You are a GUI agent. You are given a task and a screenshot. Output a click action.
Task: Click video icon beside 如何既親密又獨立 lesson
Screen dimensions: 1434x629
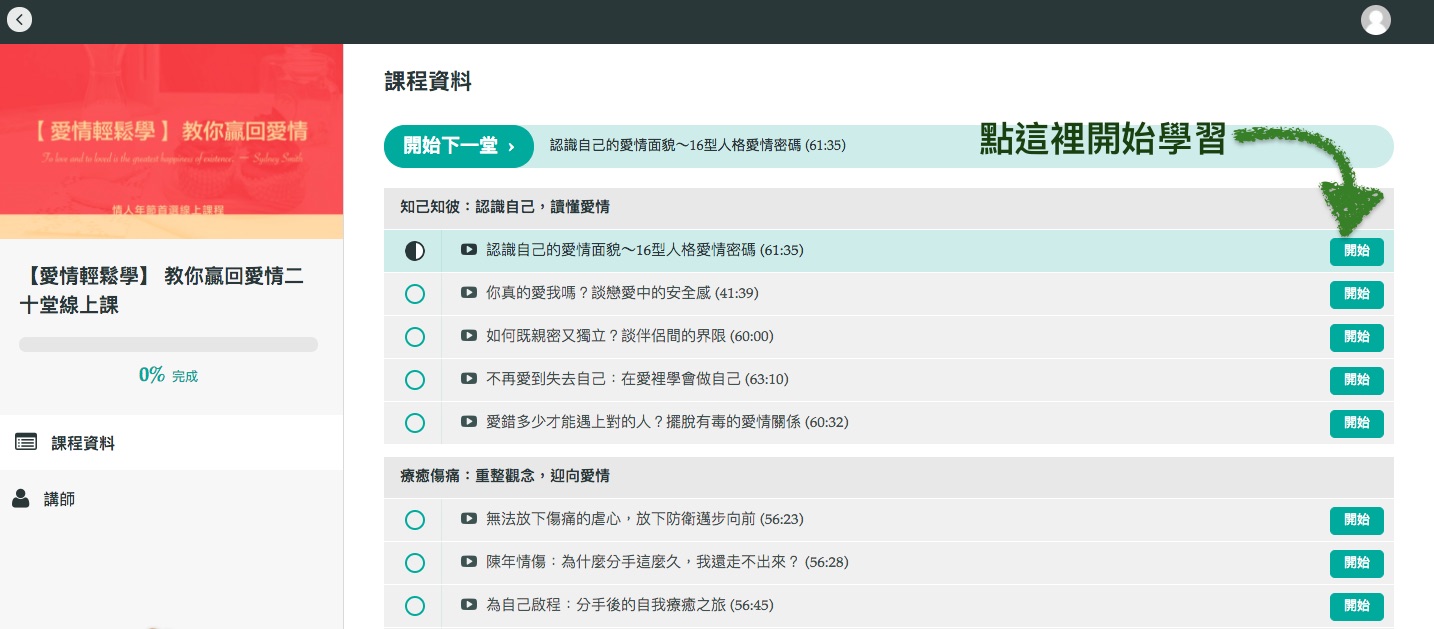click(468, 336)
